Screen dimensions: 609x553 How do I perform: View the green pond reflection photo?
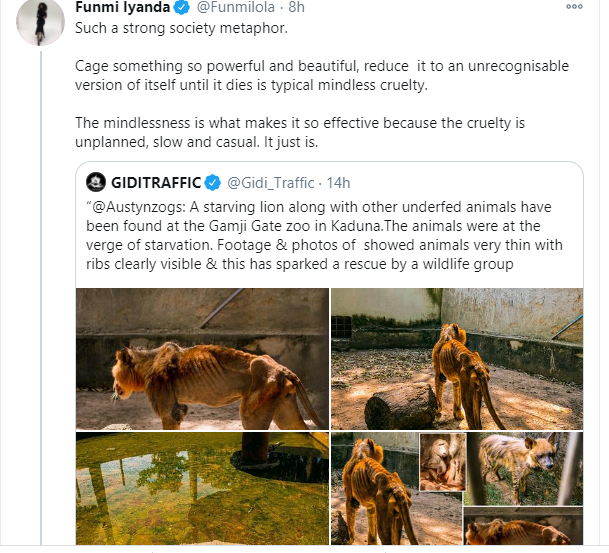coord(202,489)
